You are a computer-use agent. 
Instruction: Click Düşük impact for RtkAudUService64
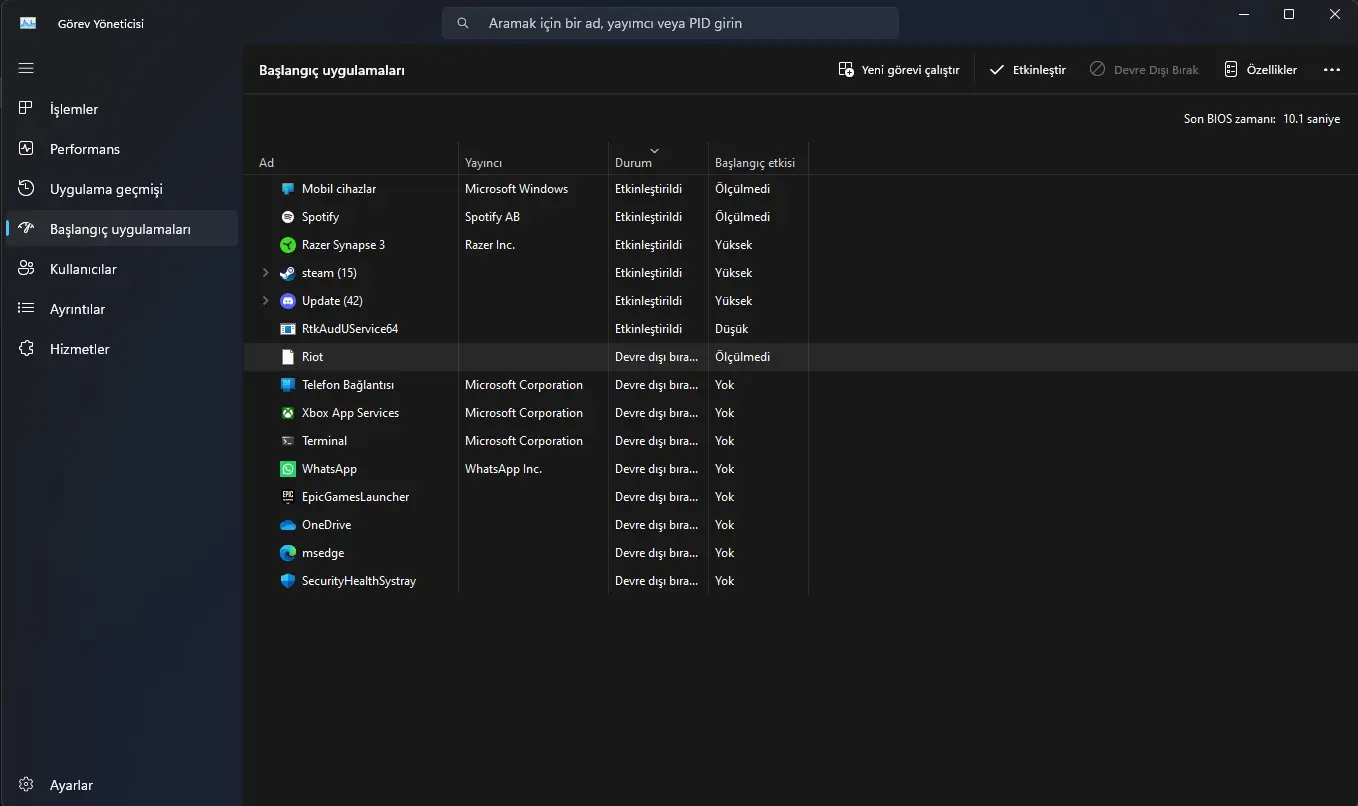pos(732,329)
